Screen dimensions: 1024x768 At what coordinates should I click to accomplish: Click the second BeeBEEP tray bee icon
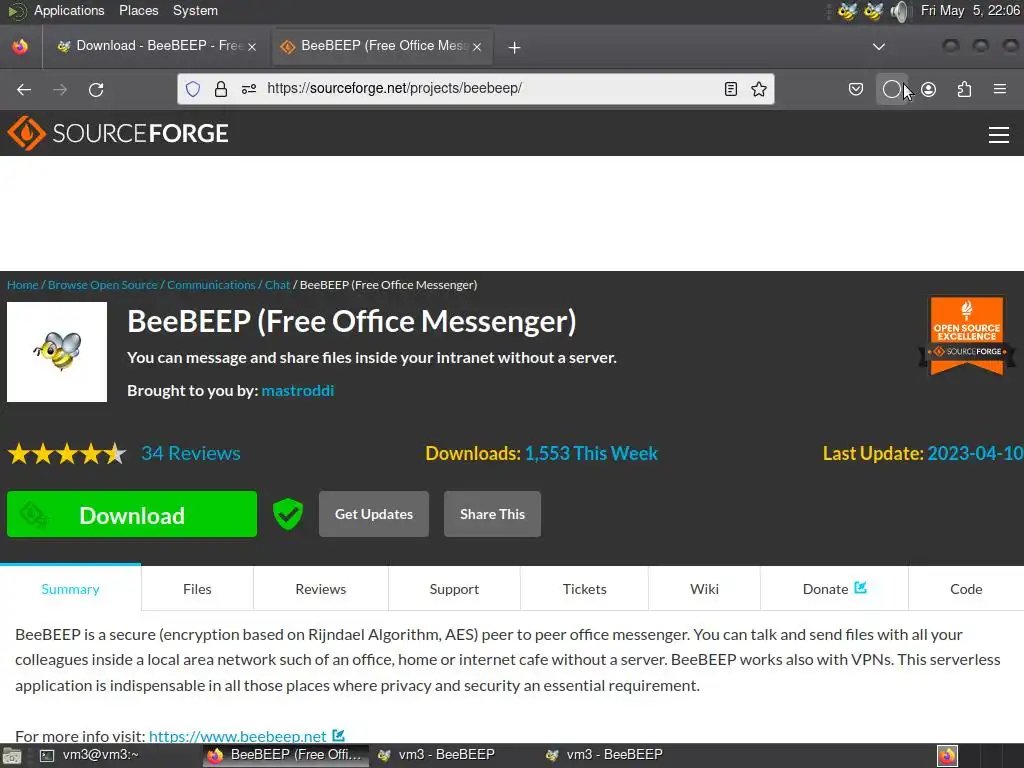(x=873, y=11)
